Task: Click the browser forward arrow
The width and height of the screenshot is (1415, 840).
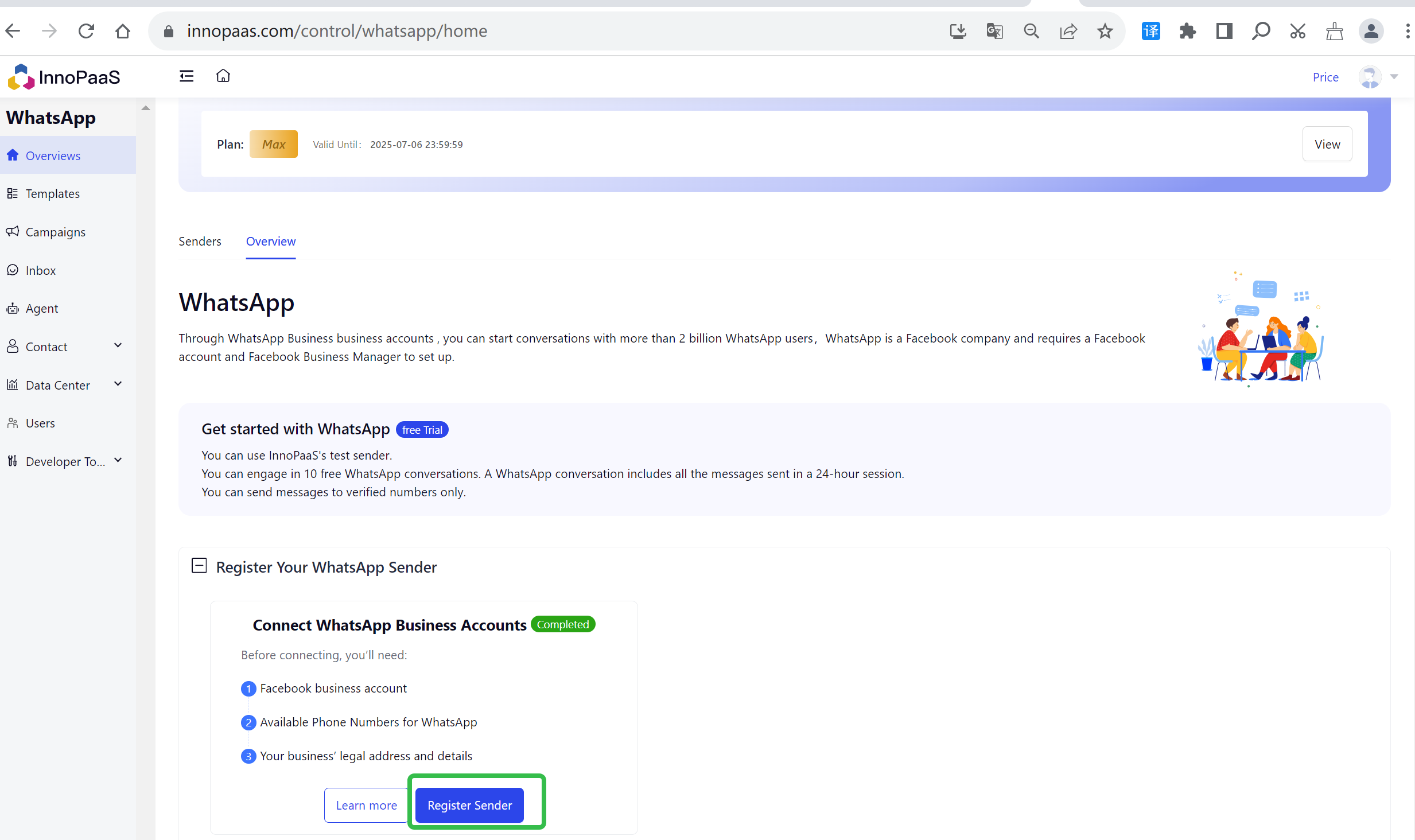Action: click(x=49, y=31)
